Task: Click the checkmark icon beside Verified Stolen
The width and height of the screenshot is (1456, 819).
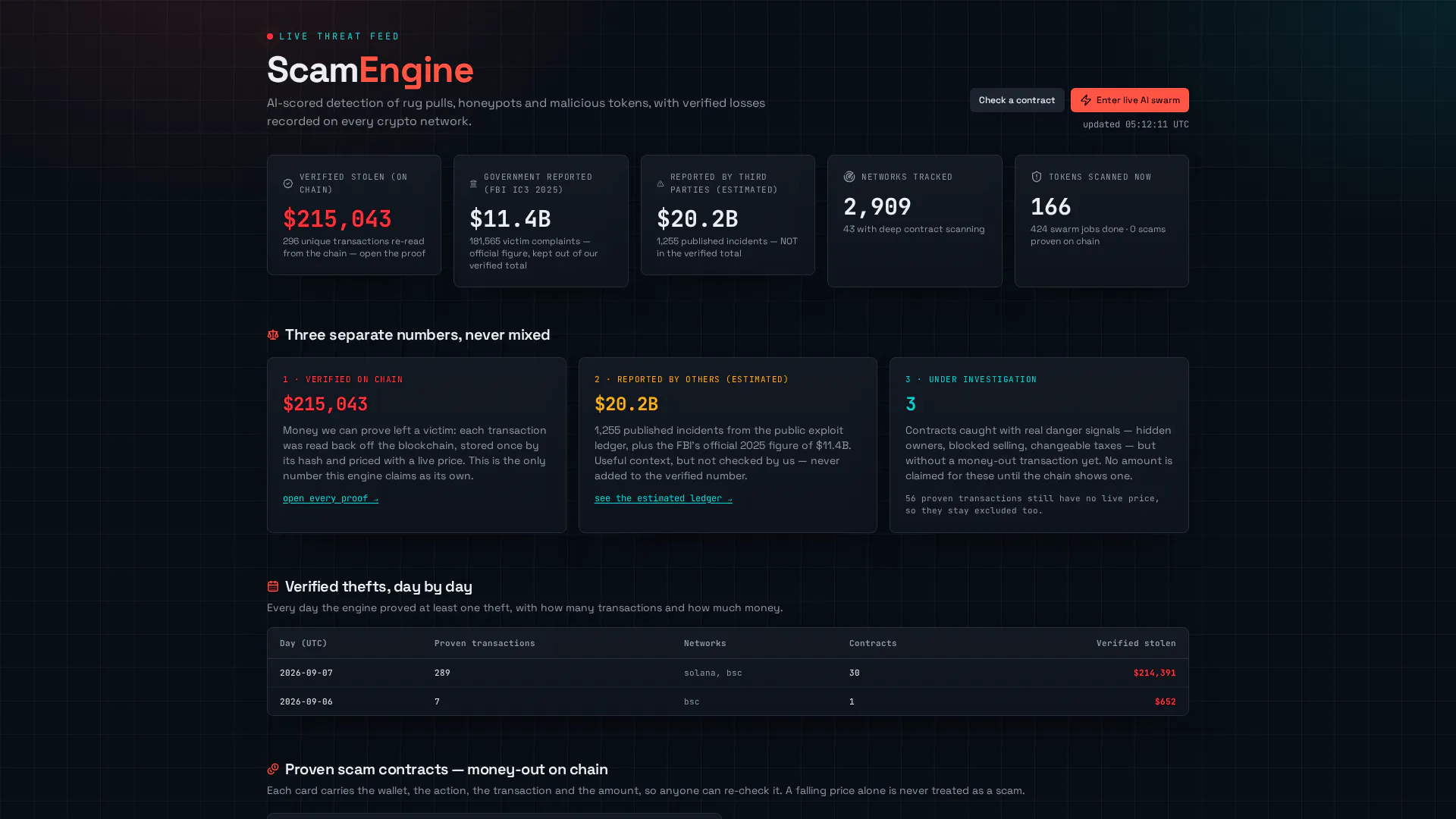Action: (x=288, y=184)
